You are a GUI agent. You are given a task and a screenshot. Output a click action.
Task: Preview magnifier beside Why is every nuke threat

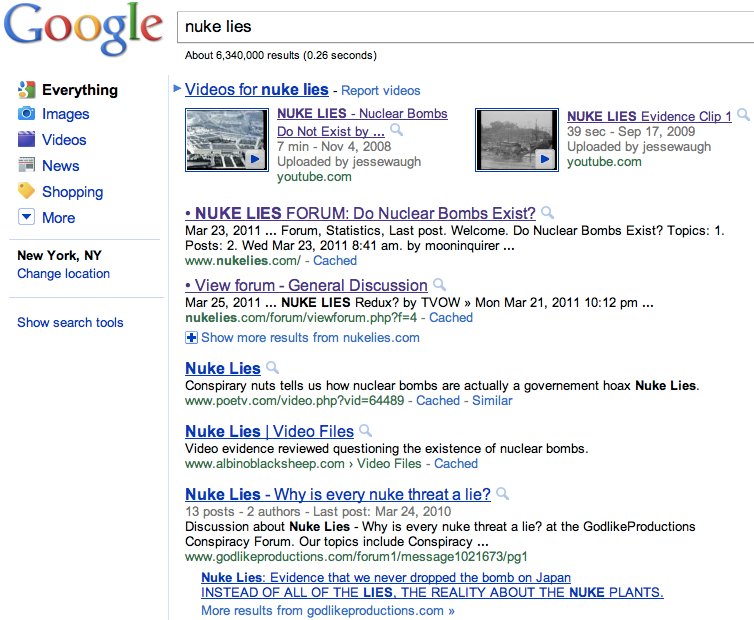click(x=502, y=493)
